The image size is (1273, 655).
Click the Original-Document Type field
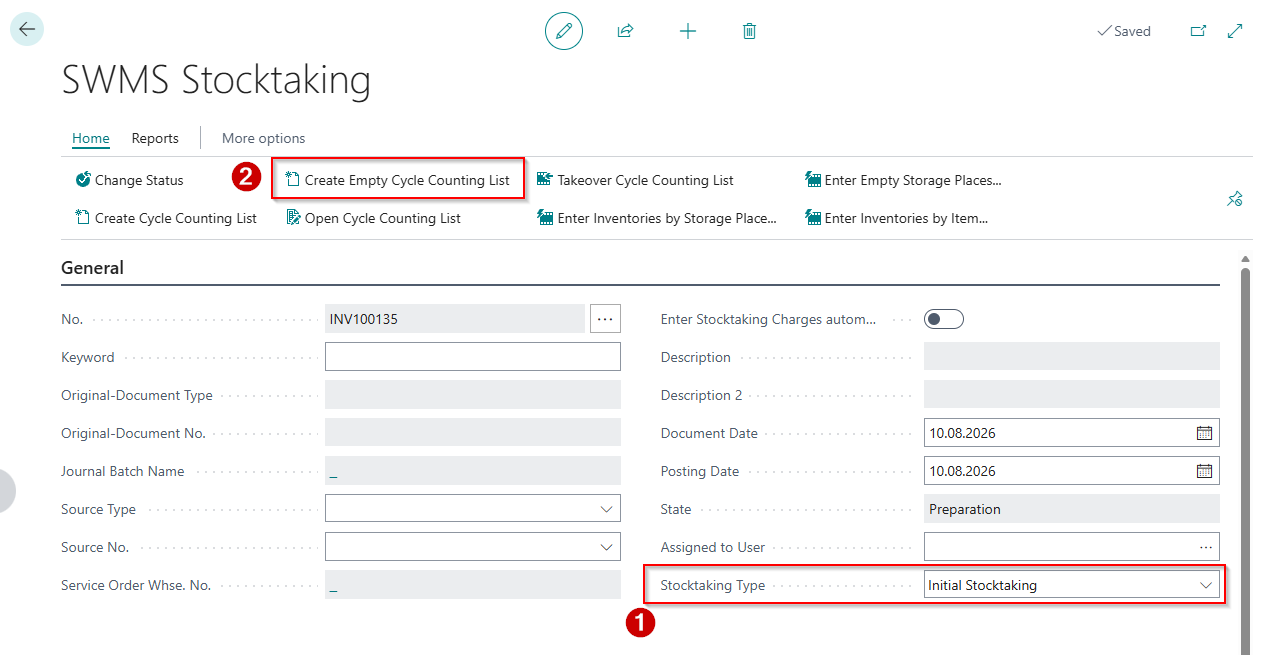(x=473, y=395)
